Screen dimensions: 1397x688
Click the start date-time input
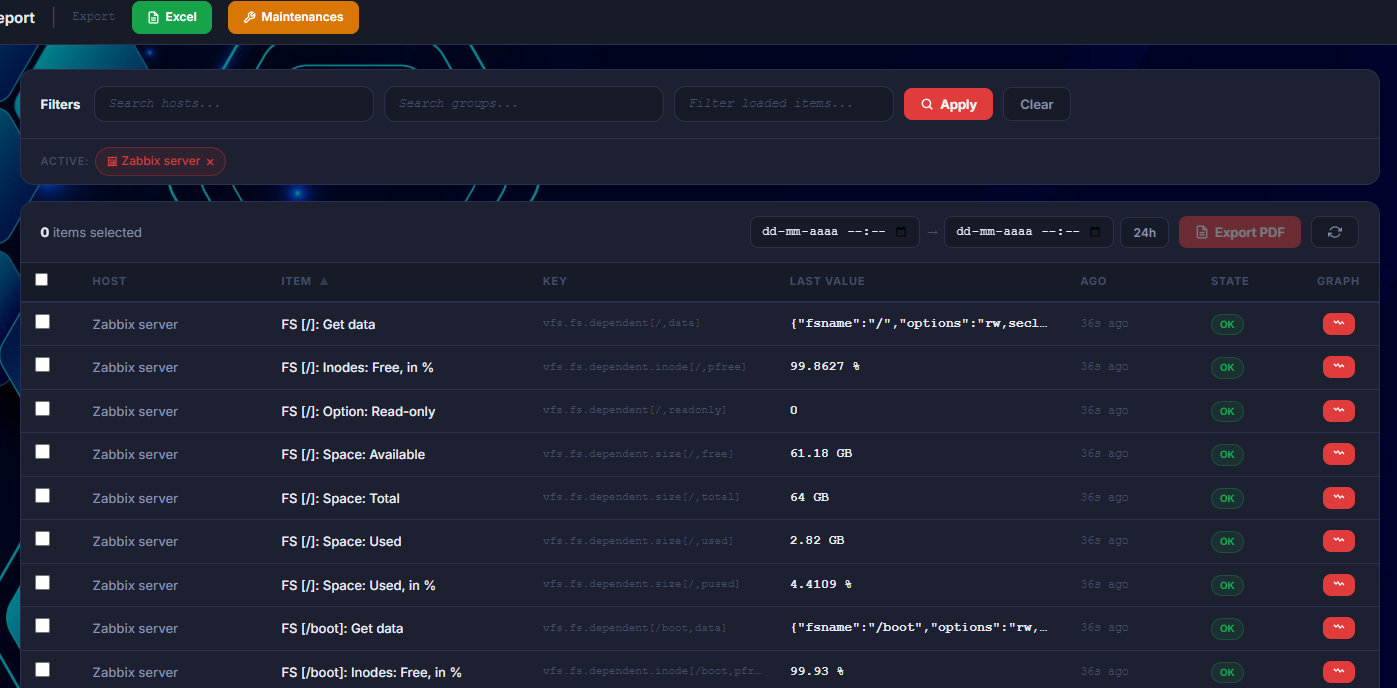pos(834,232)
